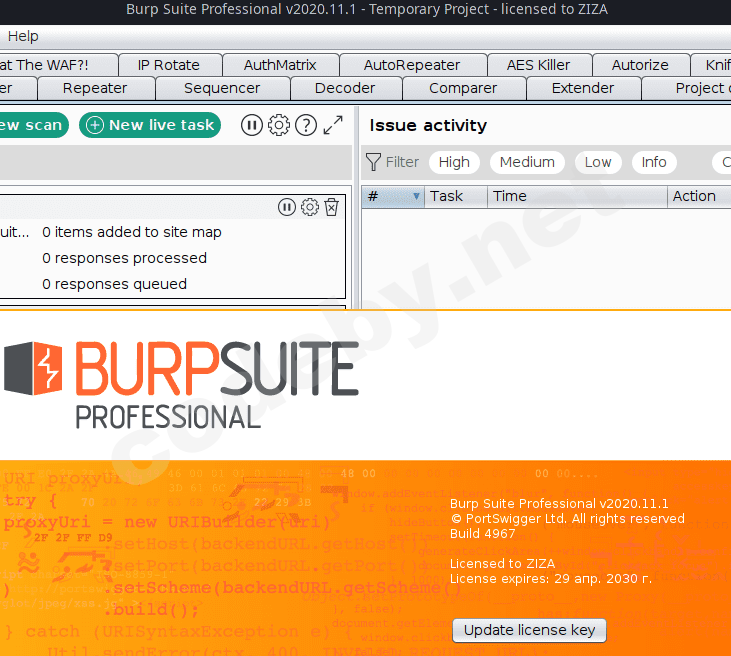Open the Sequencer tab
The width and height of the screenshot is (731, 656).
click(x=222, y=89)
